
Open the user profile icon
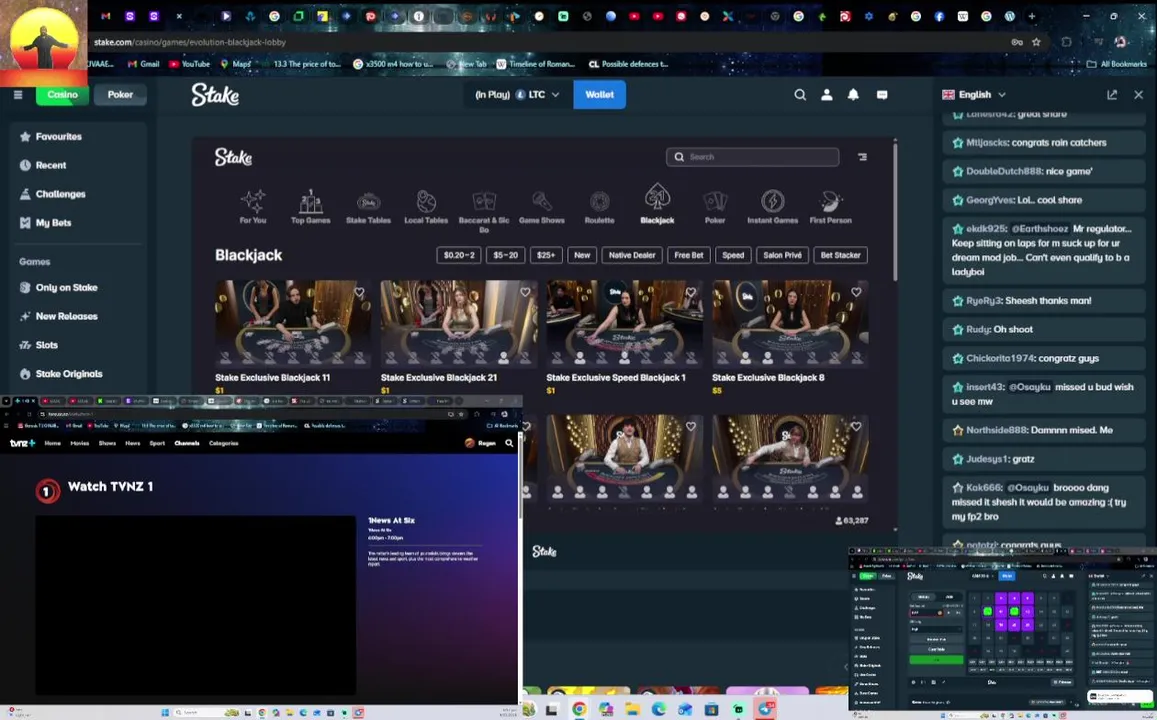826,94
